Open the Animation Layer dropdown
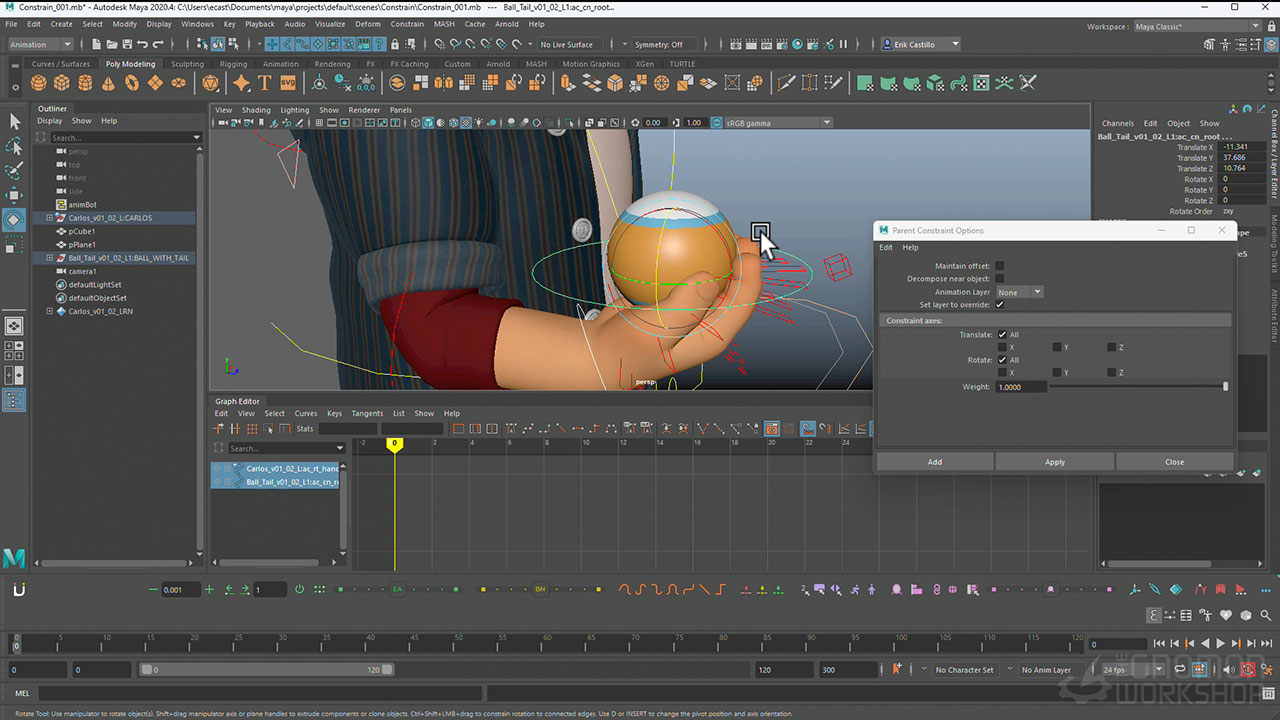Screen dimensions: 1280x720 pos(1020,292)
